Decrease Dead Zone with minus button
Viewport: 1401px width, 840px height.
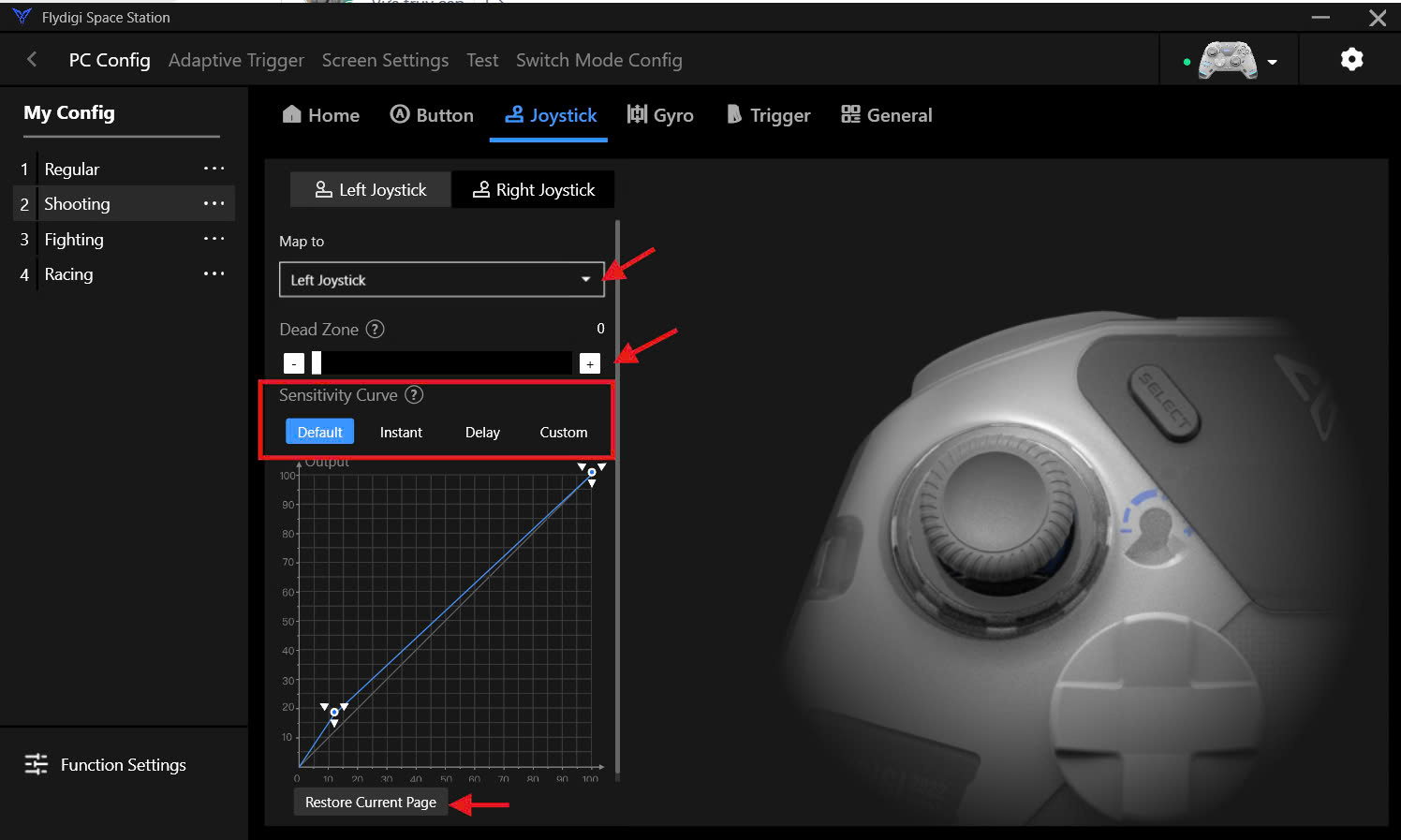click(294, 363)
